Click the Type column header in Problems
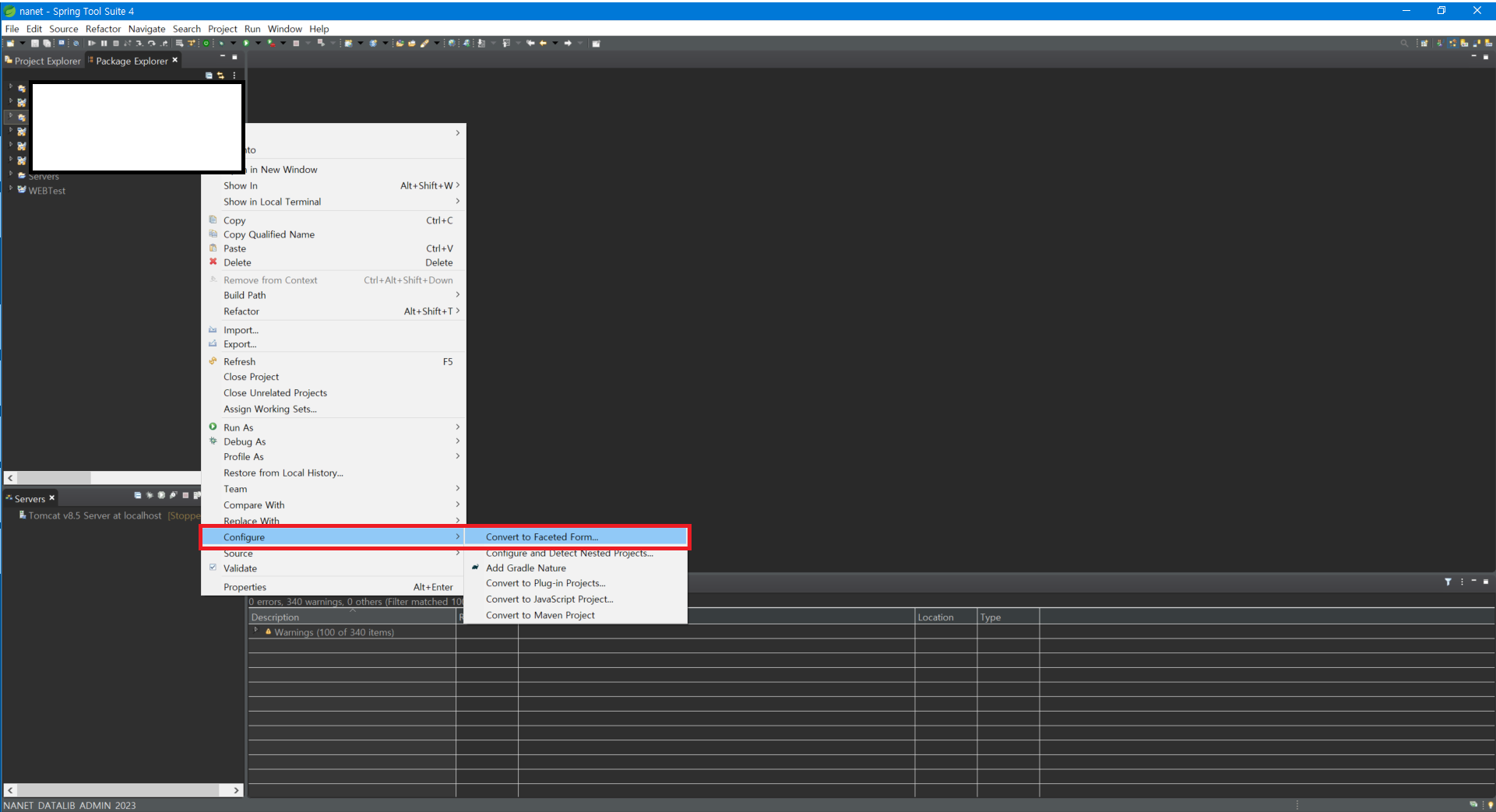 pos(1008,617)
